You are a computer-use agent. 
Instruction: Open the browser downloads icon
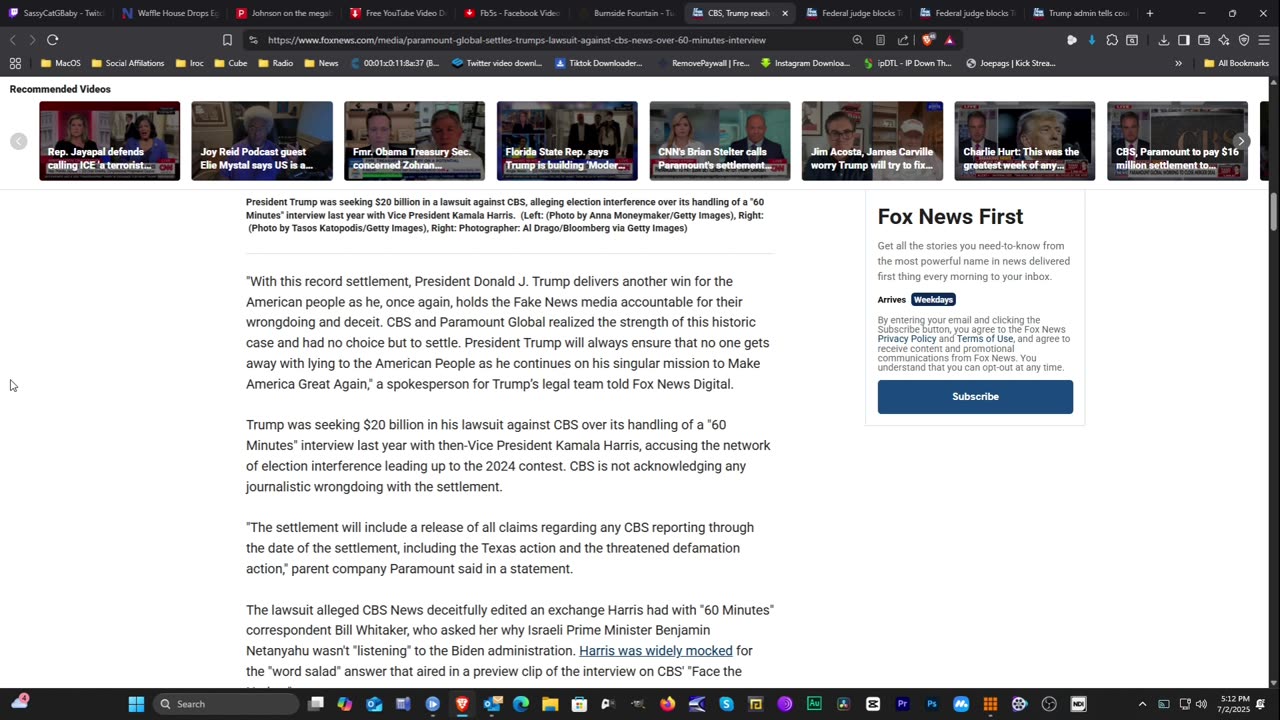point(1164,40)
